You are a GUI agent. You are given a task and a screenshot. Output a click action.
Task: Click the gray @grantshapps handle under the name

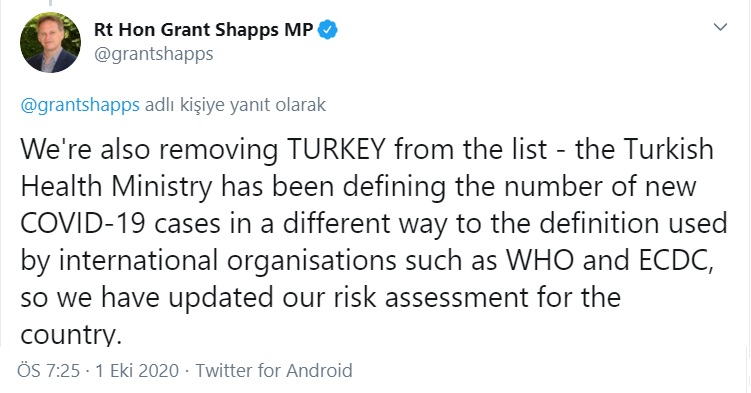(x=154, y=54)
